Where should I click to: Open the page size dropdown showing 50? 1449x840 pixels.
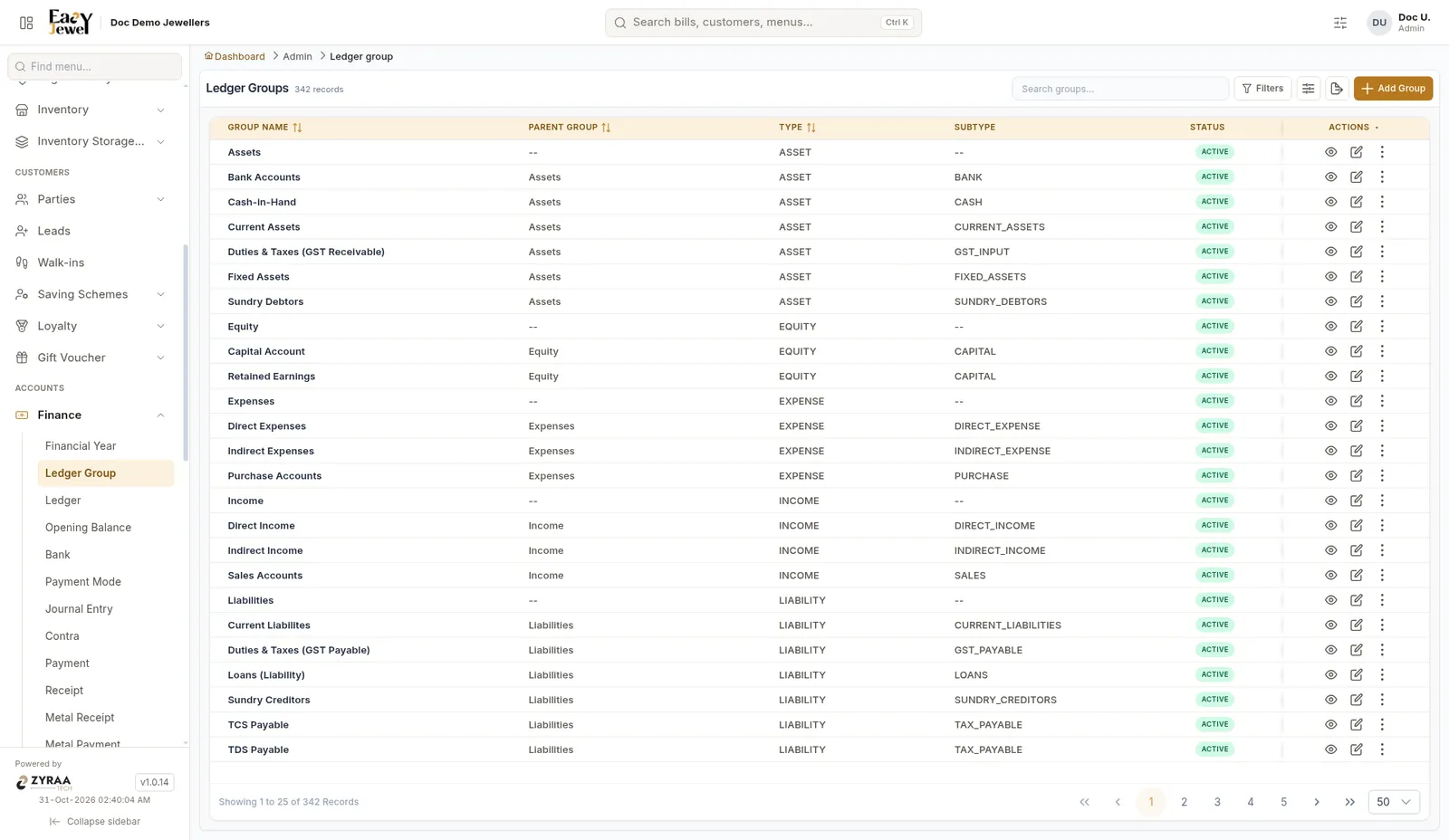[x=1393, y=802]
